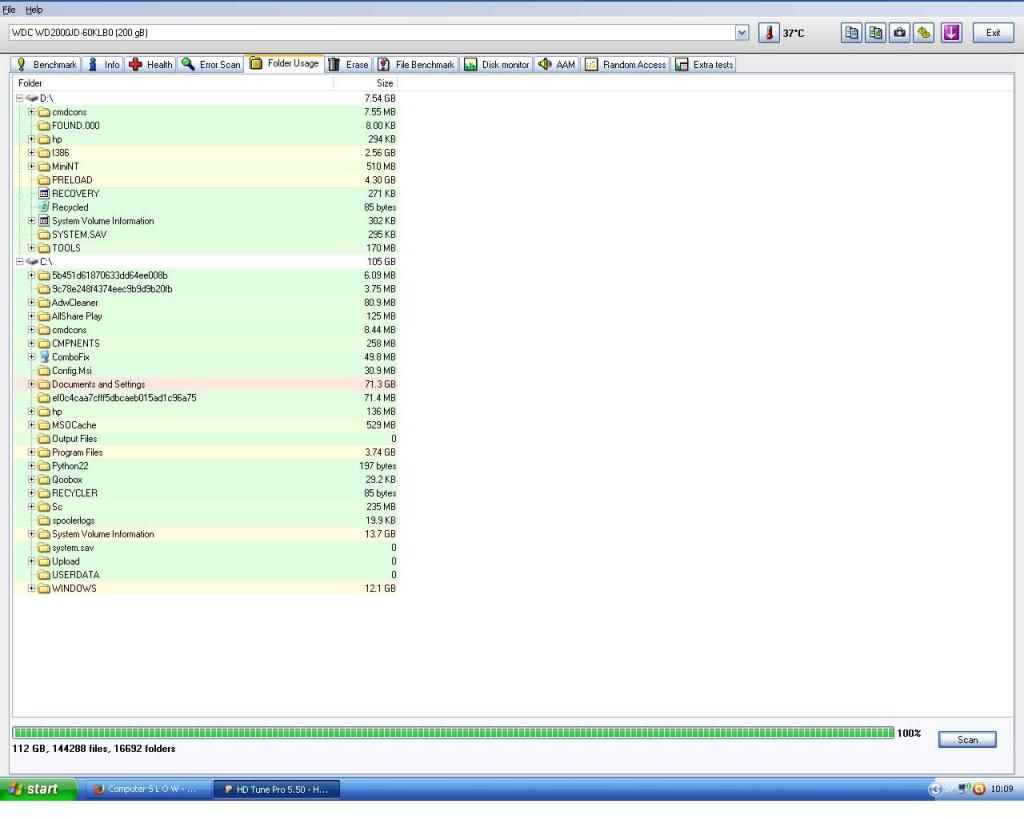This screenshot has width=1024, height=819.
Task: Expand the Program Files folder node
Action: click(x=32, y=453)
